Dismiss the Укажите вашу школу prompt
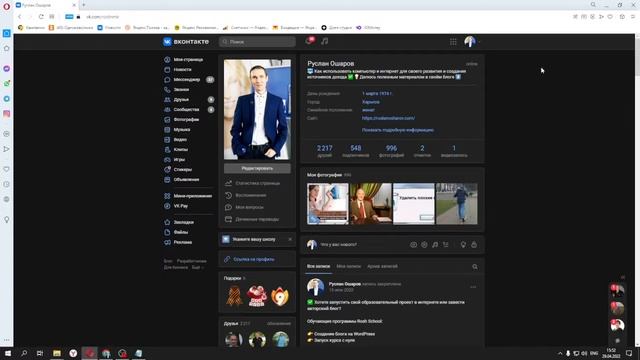640x360 pixels. tap(290, 239)
